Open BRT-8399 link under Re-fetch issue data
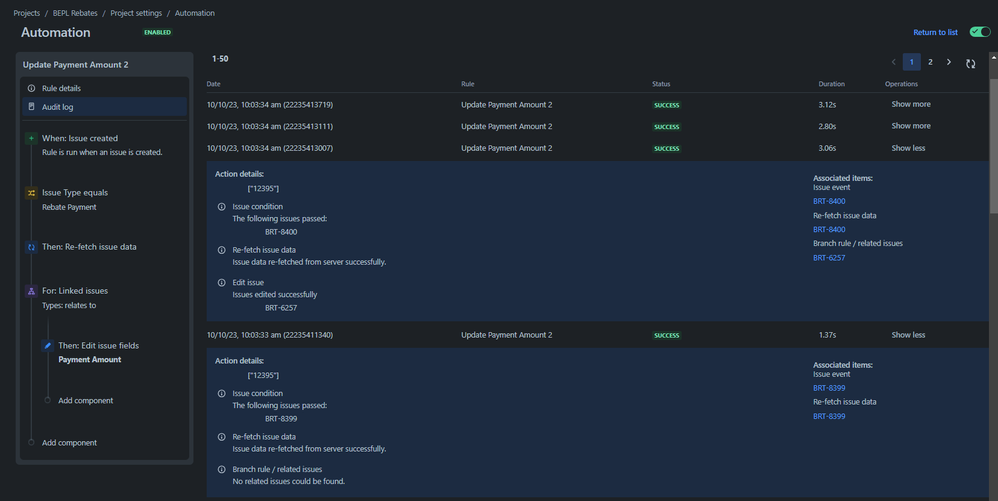The height and width of the screenshot is (501, 998). click(x=829, y=416)
